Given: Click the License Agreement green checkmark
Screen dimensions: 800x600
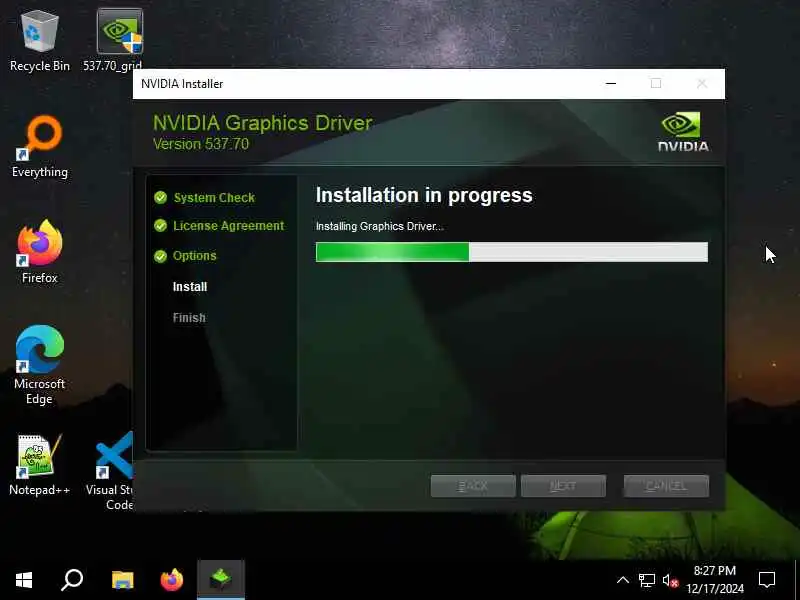Looking at the screenshot, I should pyautogui.click(x=160, y=226).
